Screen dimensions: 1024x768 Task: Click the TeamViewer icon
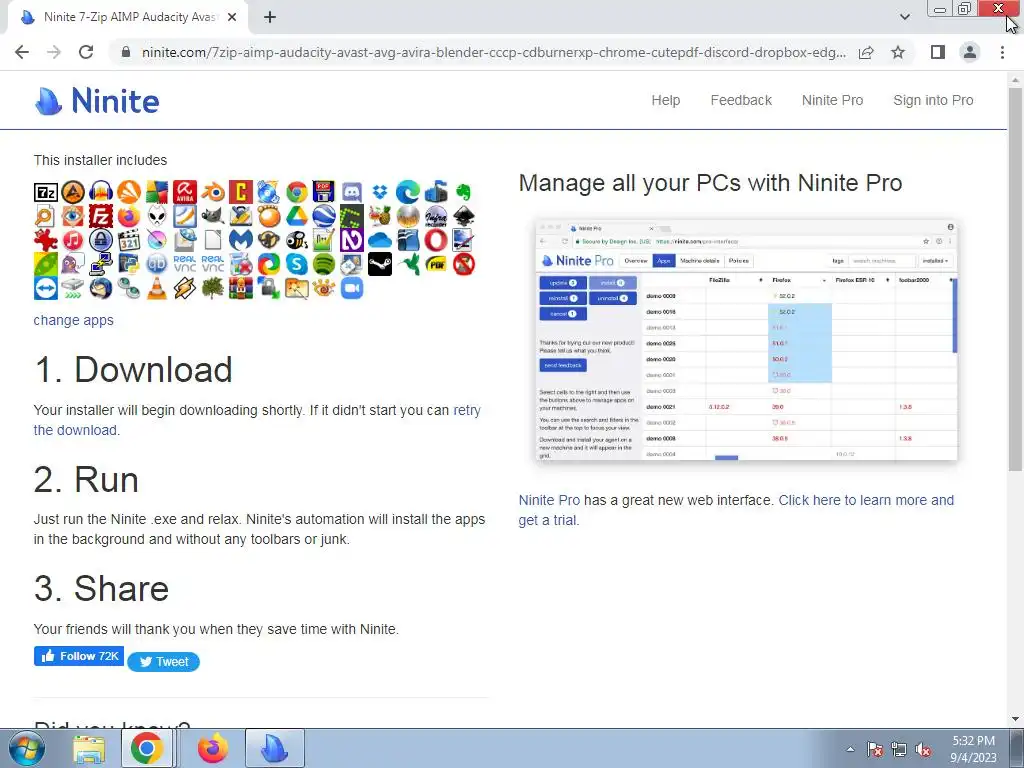(x=46, y=288)
